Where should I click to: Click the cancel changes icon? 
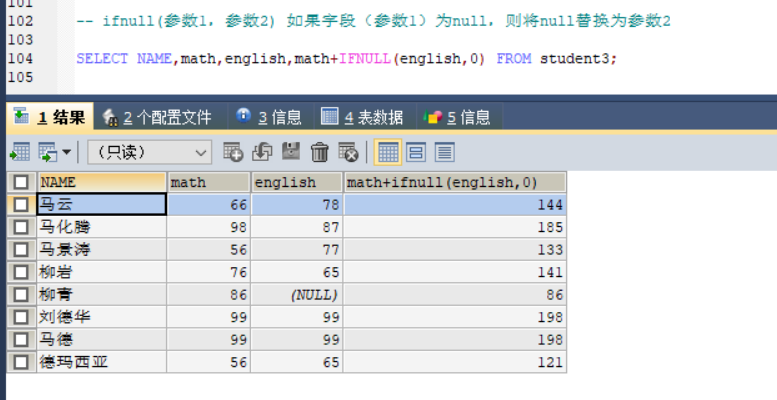348,152
